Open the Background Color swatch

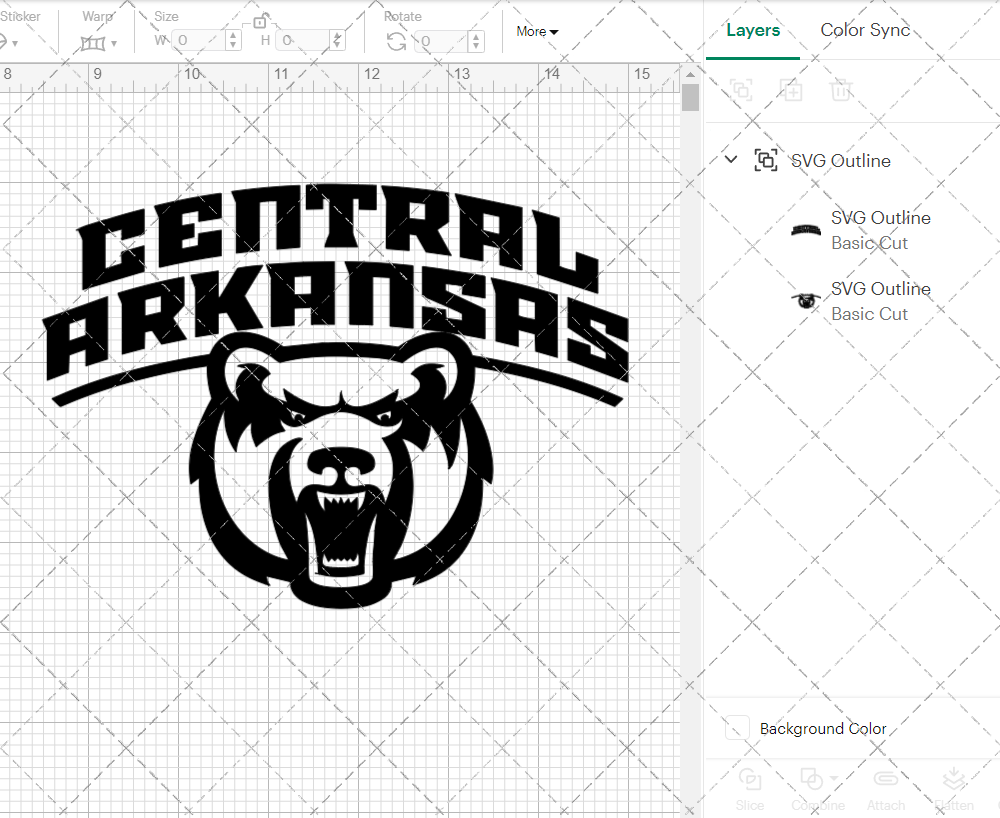pyautogui.click(x=737, y=729)
